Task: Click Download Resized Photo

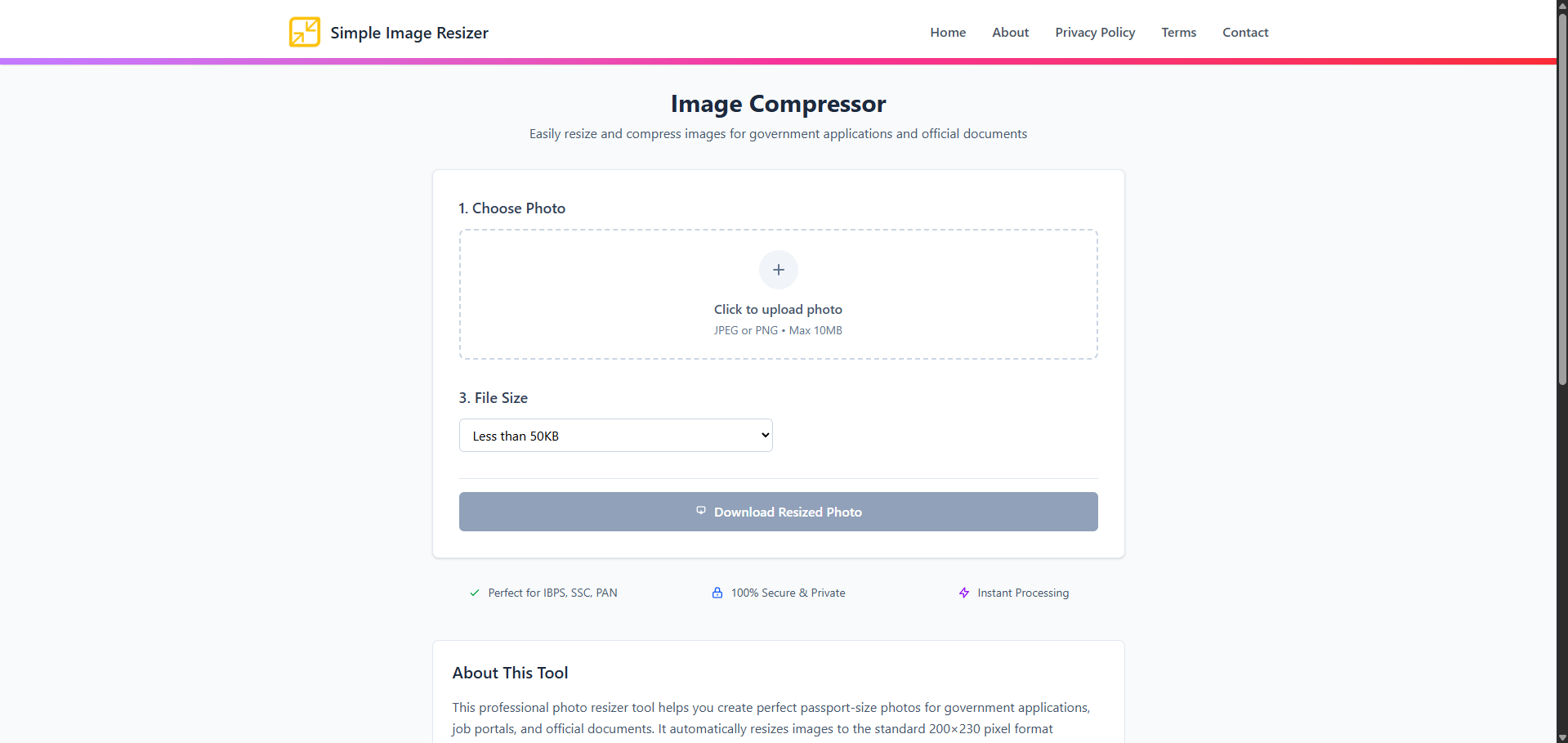Action: click(778, 511)
